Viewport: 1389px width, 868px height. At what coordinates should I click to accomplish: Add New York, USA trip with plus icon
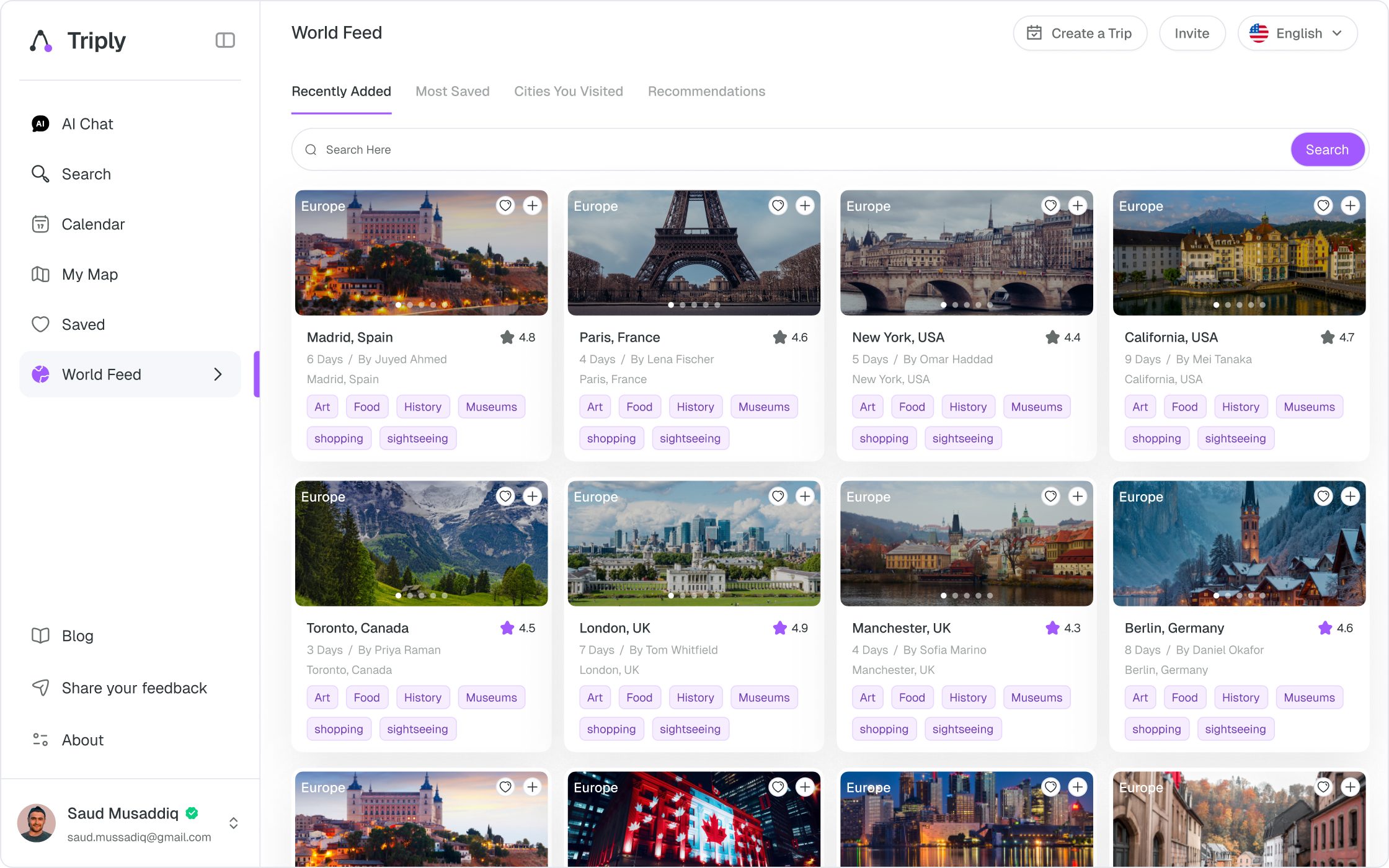[x=1078, y=205]
